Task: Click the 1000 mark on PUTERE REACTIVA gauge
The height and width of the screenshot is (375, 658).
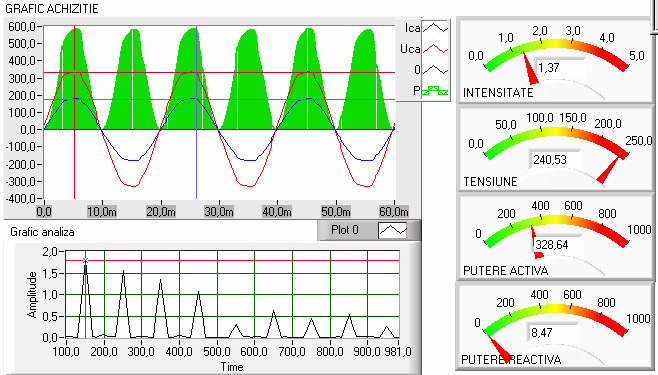Action: [638, 319]
